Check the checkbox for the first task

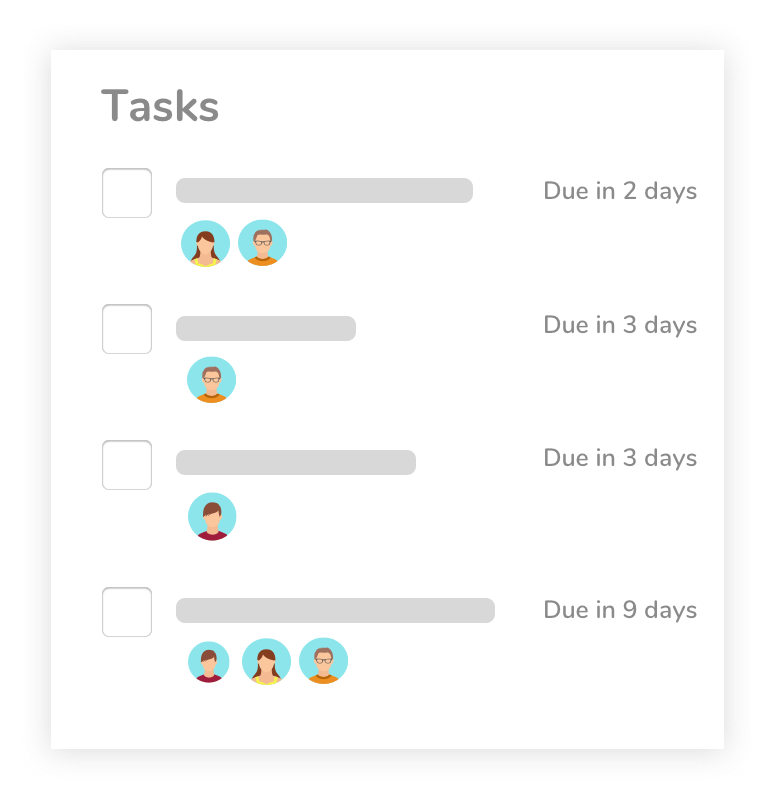pyautogui.click(x=127, y=193)
